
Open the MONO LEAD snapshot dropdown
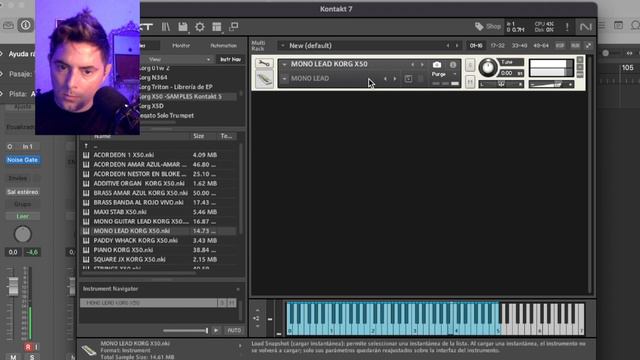tap(284, 78)
